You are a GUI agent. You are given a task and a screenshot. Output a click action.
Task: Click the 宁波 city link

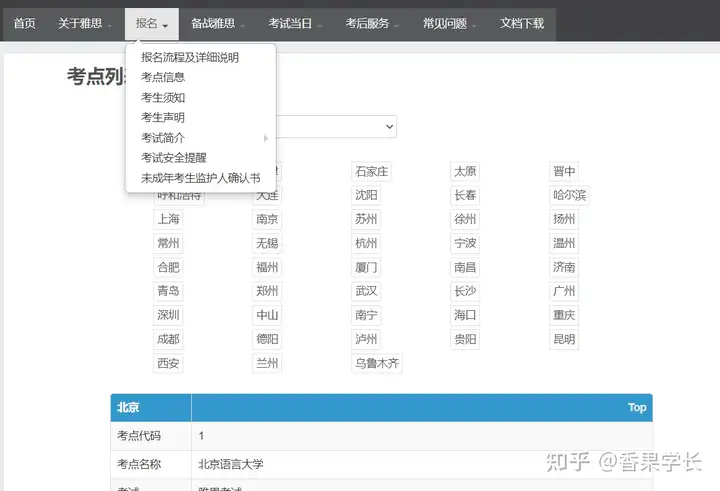(x=465, y=243)
